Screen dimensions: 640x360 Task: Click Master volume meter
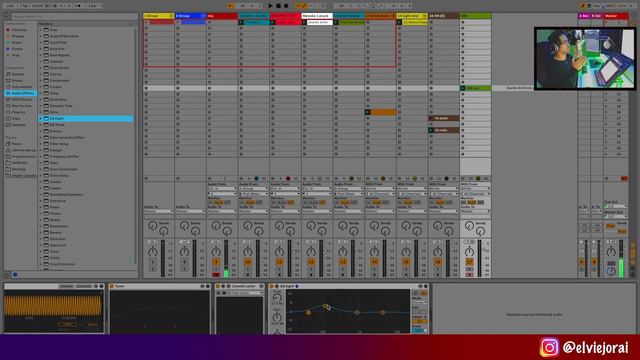point(621,258)
